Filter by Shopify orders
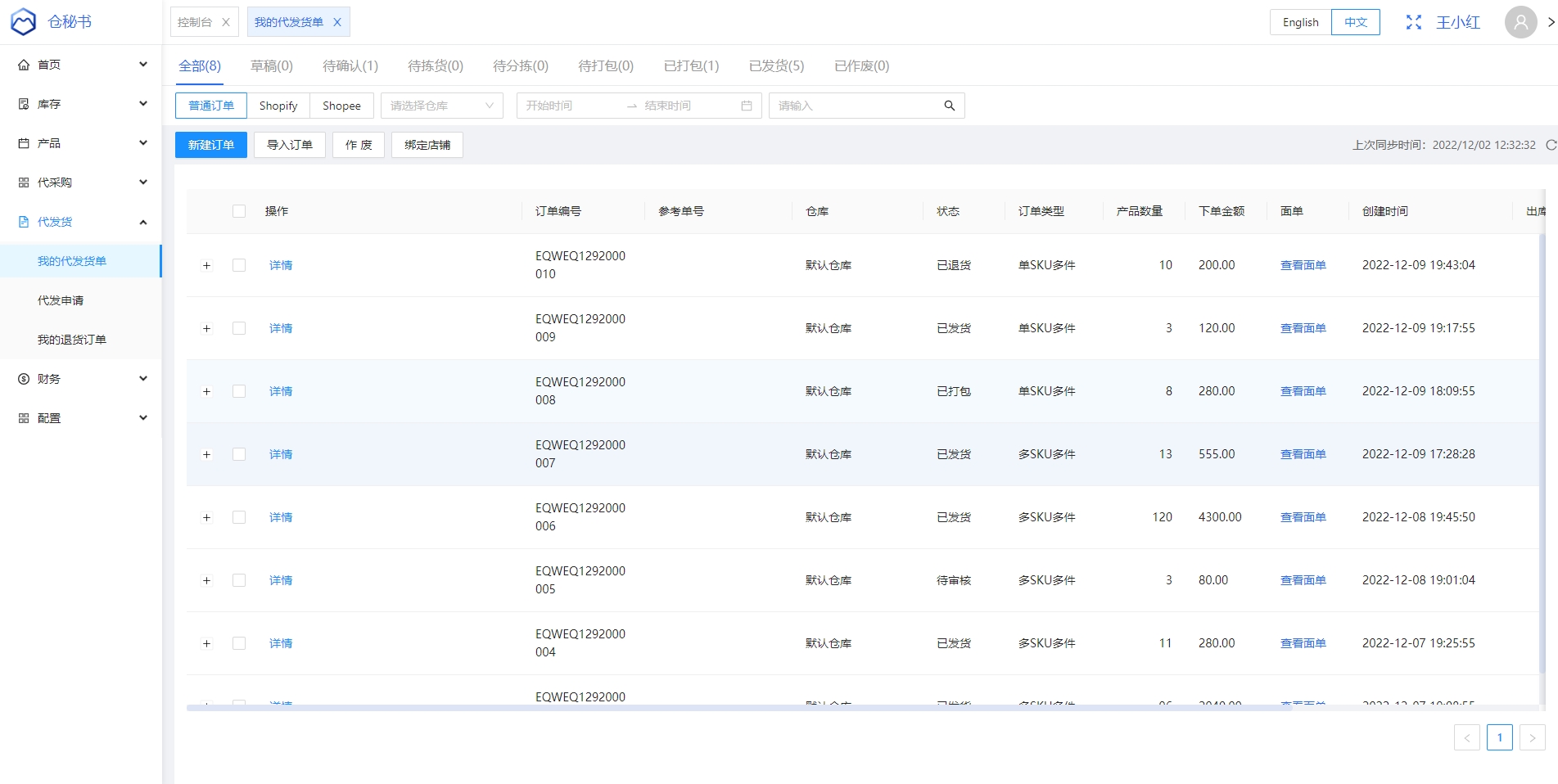Screen dimensions: 1558x784 coord(278,106)
